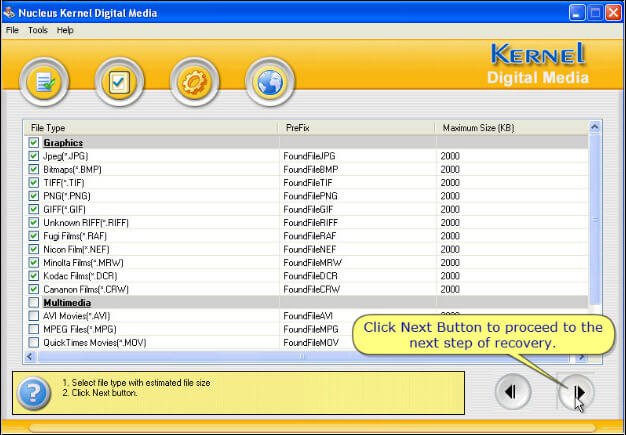Uncheck the Jpeg(*.JPG) checkbox
This screenshot has height=435, width=626.
34,156
